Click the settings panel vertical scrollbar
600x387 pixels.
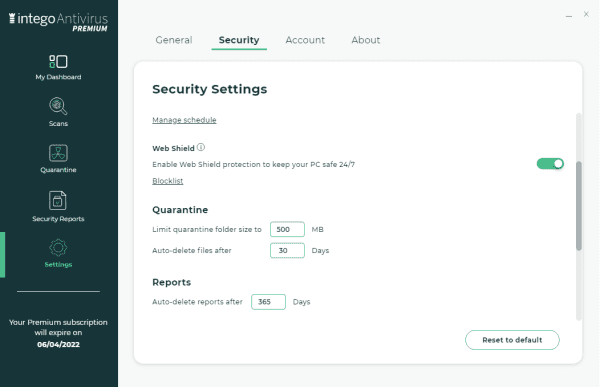(x=579, y=206)
